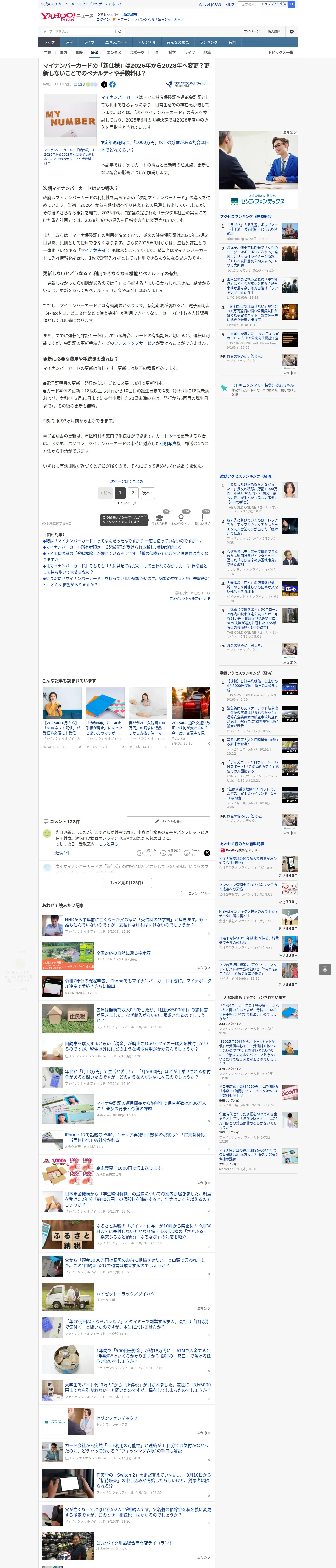Open the ランキング navigation tab
Screen dimensions: 336x1568
(209, 43)
